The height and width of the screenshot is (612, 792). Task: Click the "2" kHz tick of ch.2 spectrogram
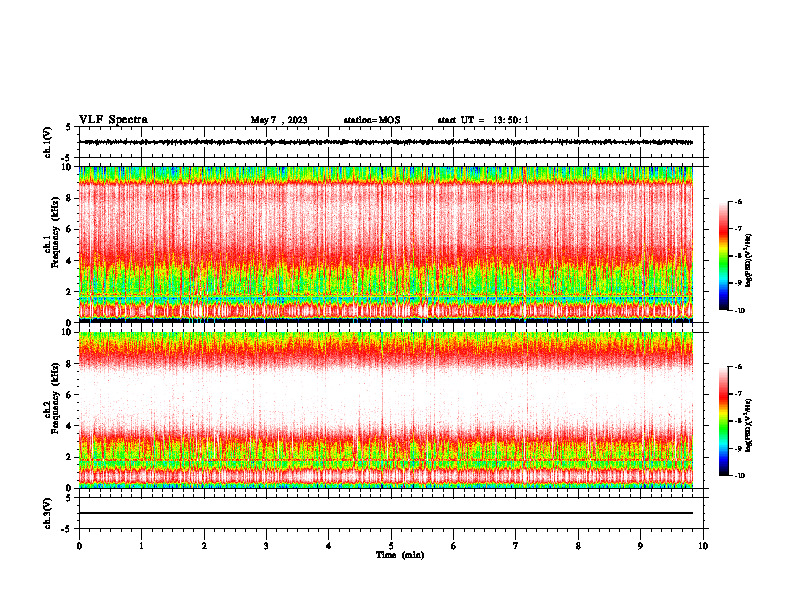(69, 457)
